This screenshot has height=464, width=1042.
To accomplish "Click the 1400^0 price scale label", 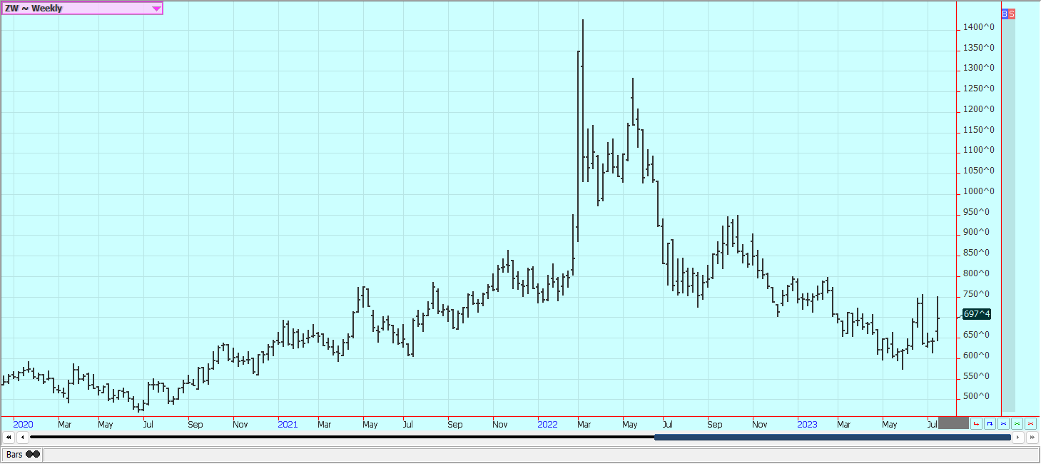I will tap(979, 27).
